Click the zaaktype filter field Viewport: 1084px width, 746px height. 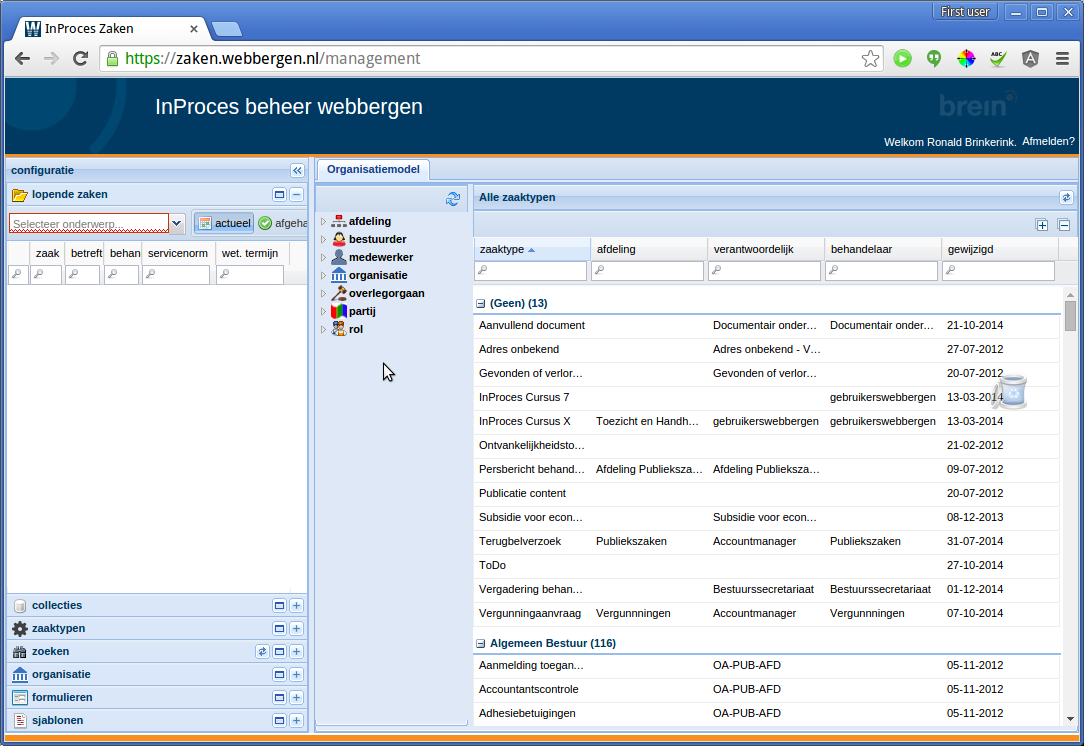point(530,271)
